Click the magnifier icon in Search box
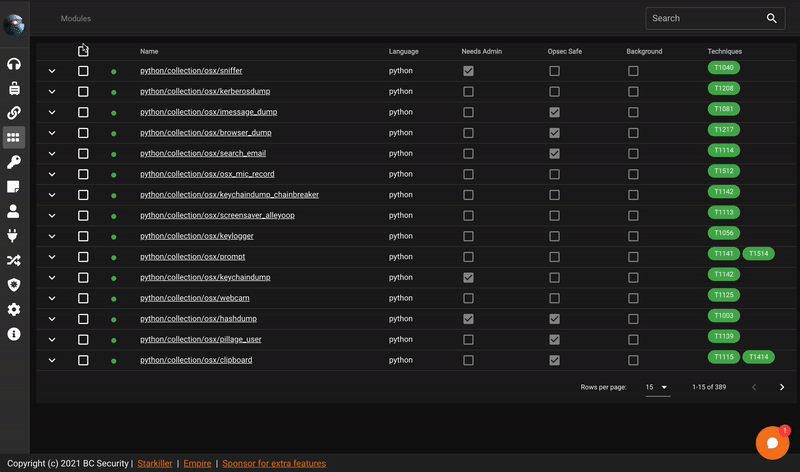 (x=771, y=18)
